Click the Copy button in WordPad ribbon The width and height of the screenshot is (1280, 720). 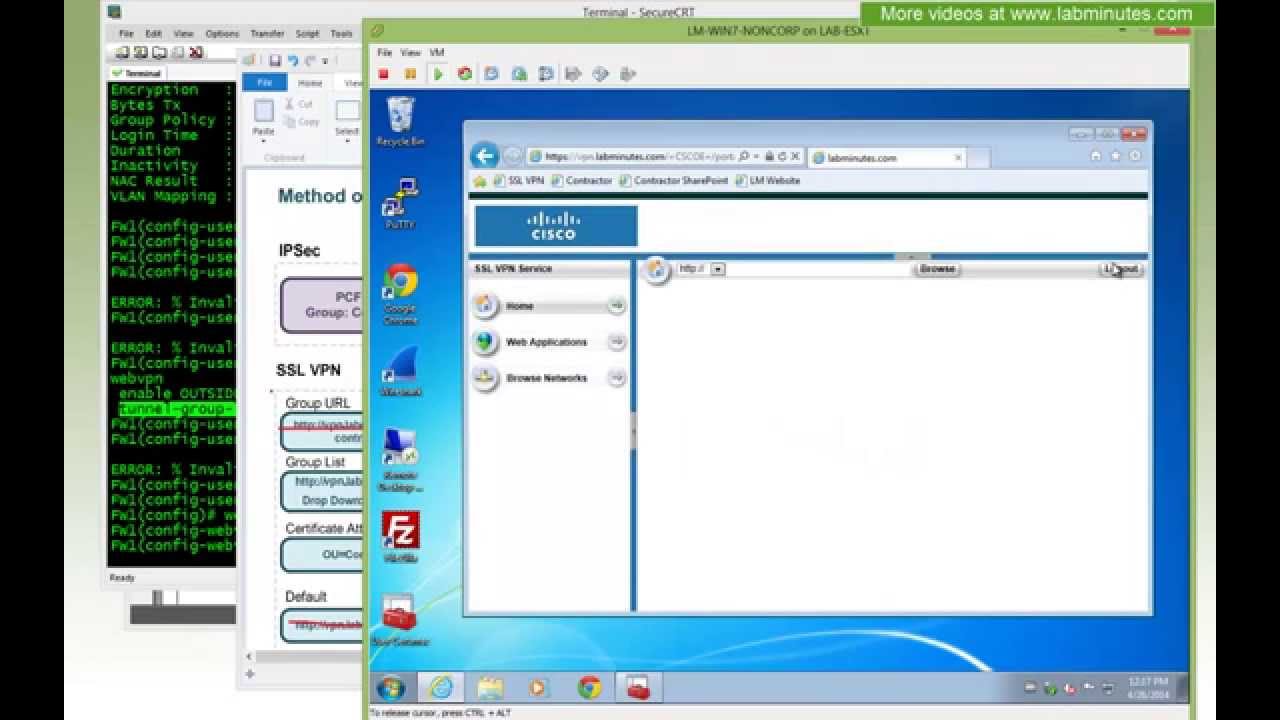(x=301, y=122)
